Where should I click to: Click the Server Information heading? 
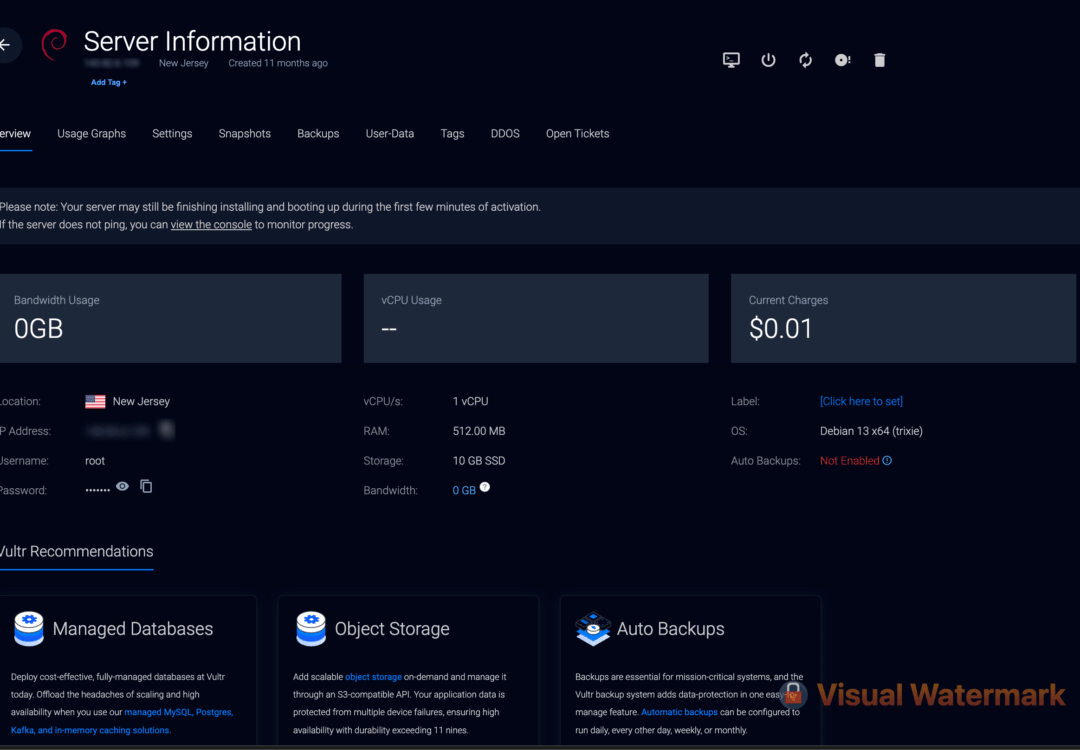coord(192,41)
